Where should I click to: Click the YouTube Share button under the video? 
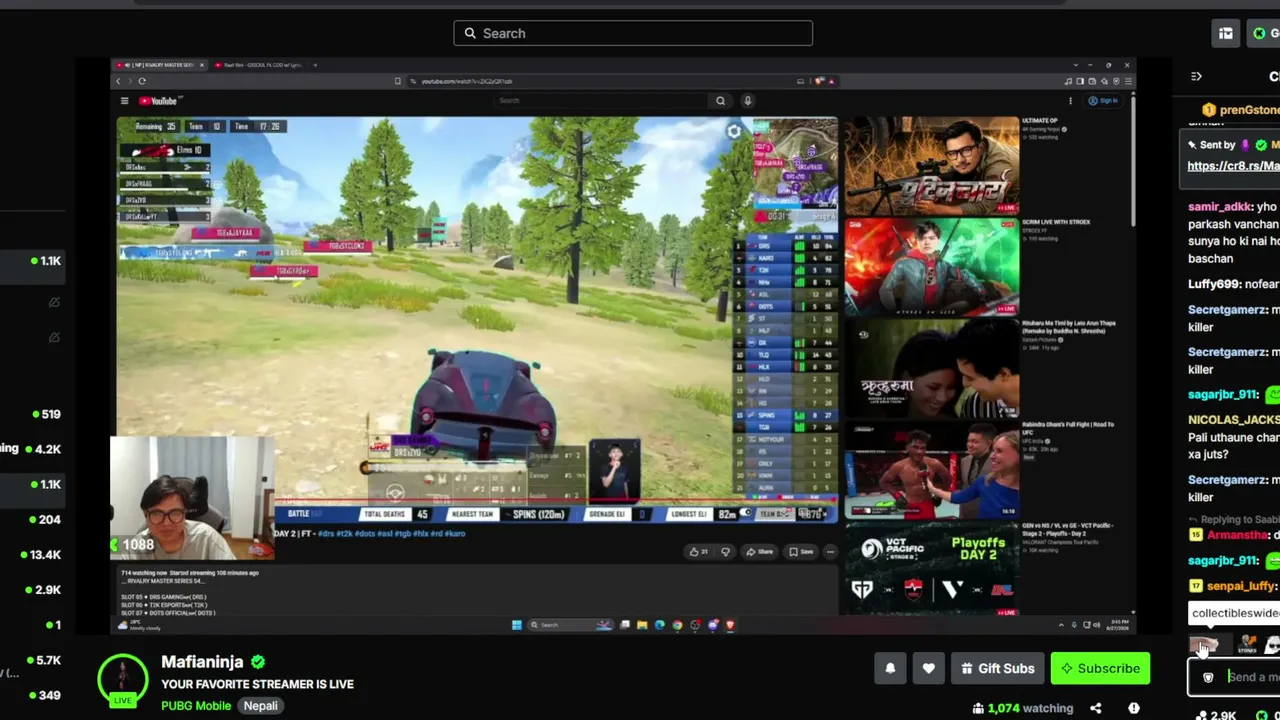point(760,551)
